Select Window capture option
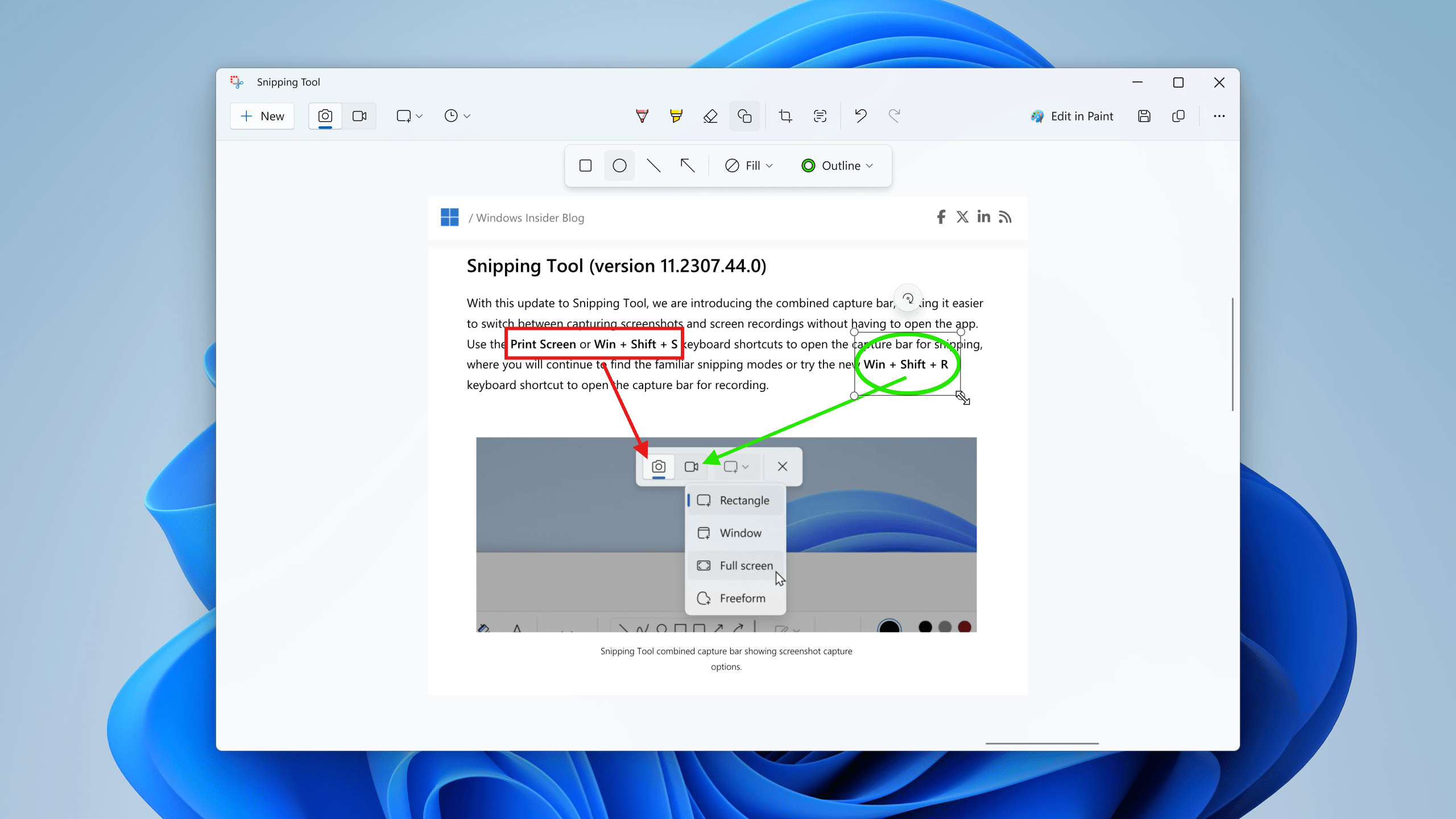This screenshot has width=1456, height=819. [x=737, y=533]
